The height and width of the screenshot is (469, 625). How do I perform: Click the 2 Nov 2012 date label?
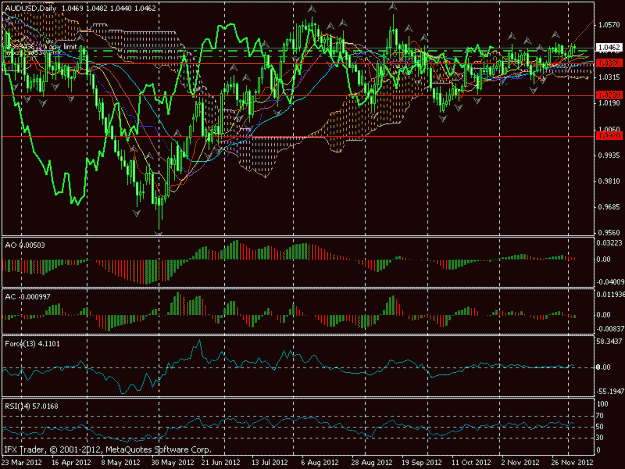520,462
